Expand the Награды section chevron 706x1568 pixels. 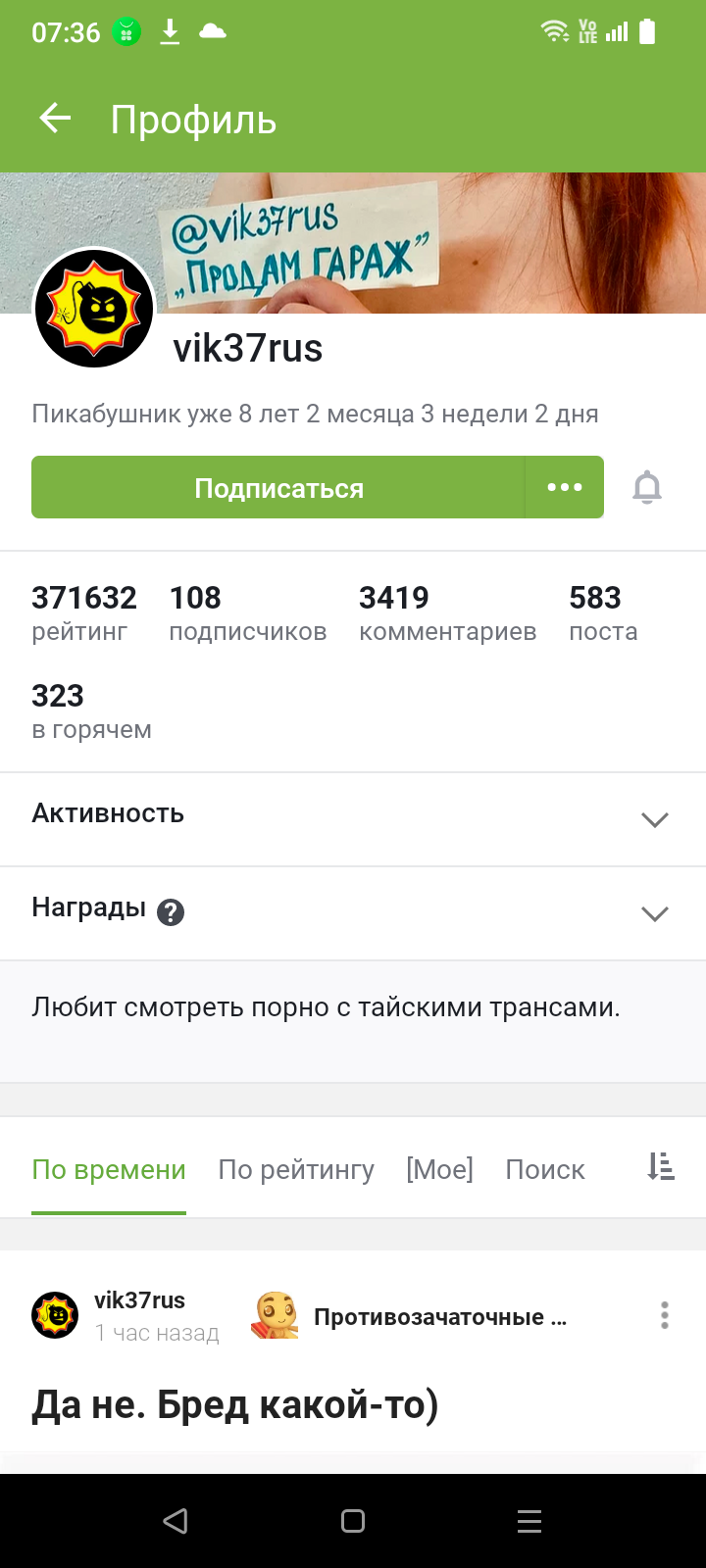coord(654,913)
